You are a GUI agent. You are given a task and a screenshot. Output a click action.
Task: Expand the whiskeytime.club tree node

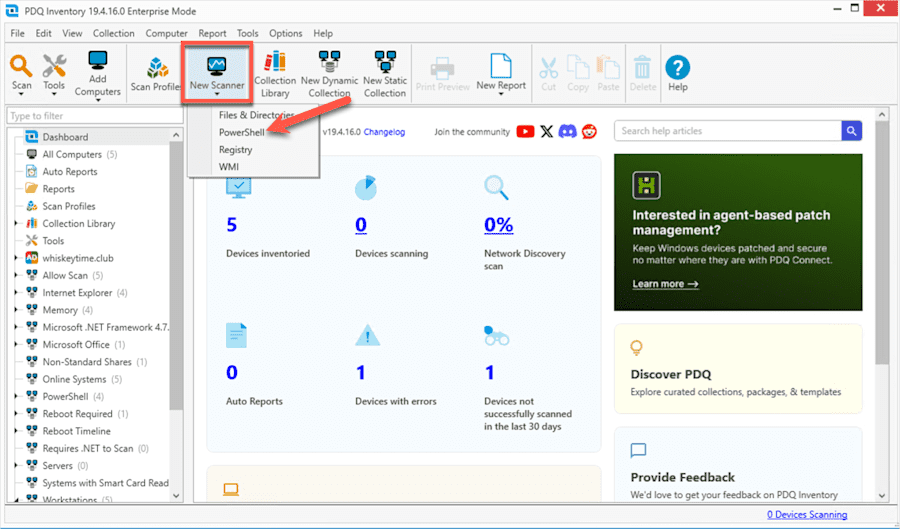16,258
